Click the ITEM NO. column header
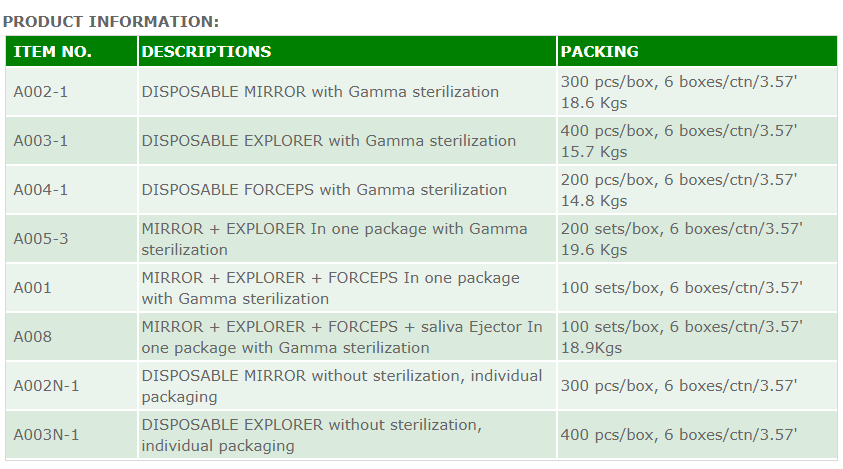This screenshot has height=469, width=843. click(52, 52)
